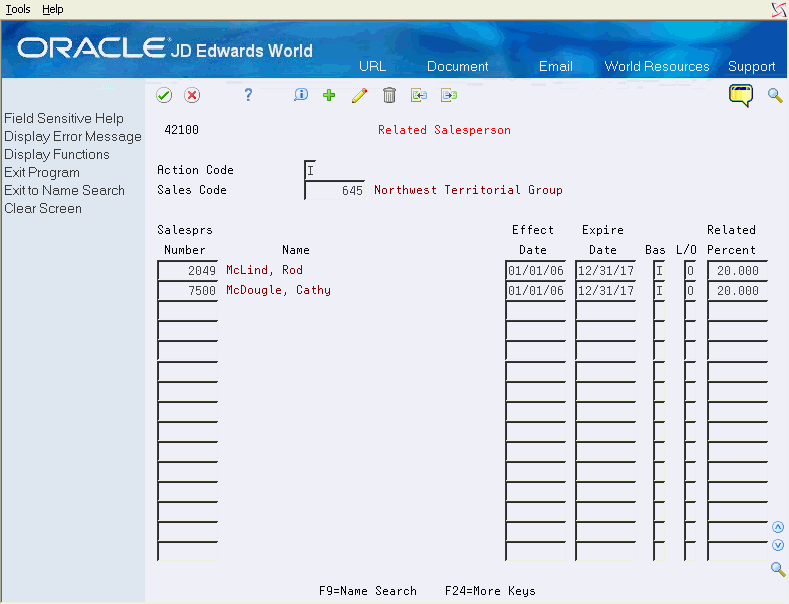This screenshot has width=789, height=604.
Task: Click the export arrow icon in toolbar
Action: (x=449, y=95)
